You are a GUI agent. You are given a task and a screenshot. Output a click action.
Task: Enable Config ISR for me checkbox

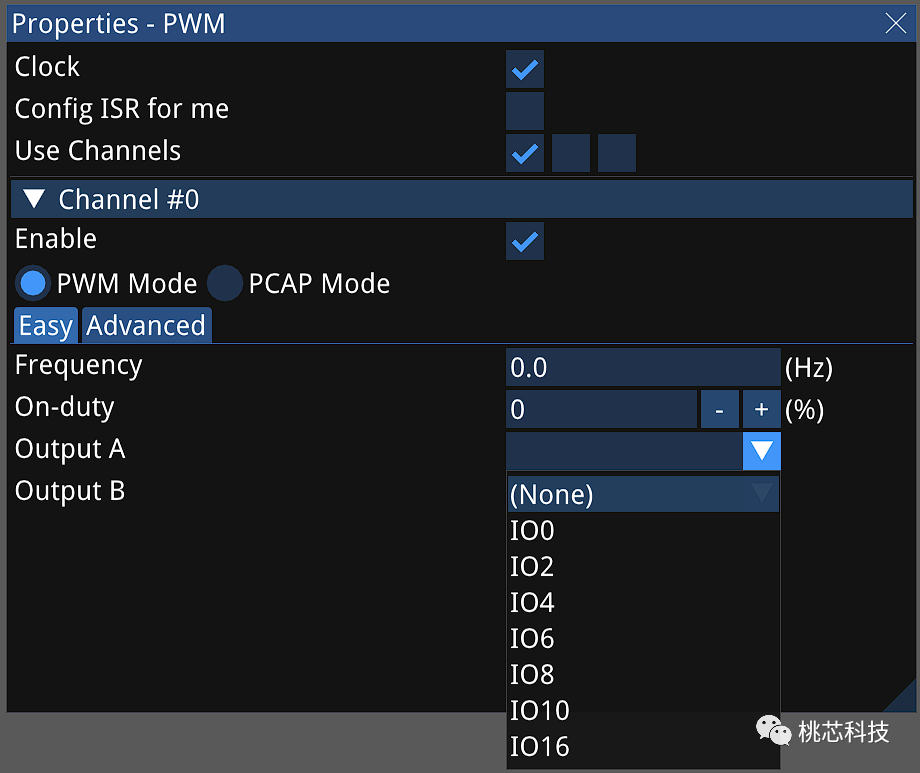(x=525, y=111)
